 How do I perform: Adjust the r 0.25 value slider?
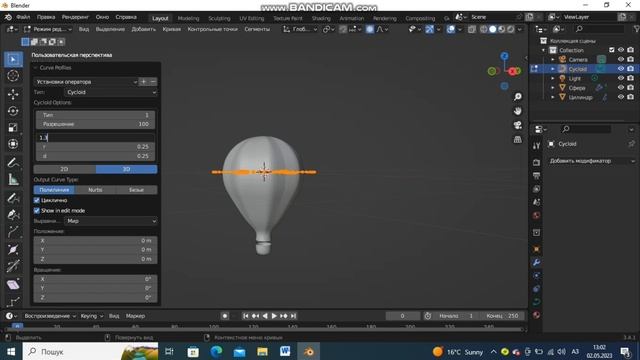pyautogui.click(x=95, y=147)
